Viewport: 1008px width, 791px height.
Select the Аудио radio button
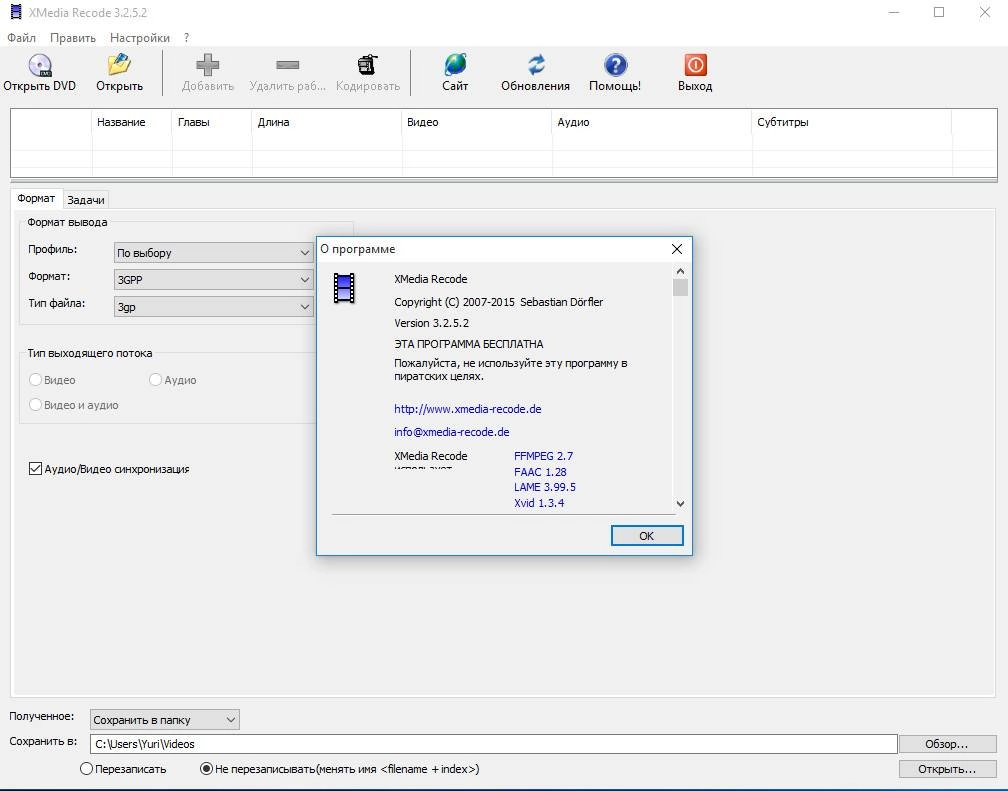155,380
